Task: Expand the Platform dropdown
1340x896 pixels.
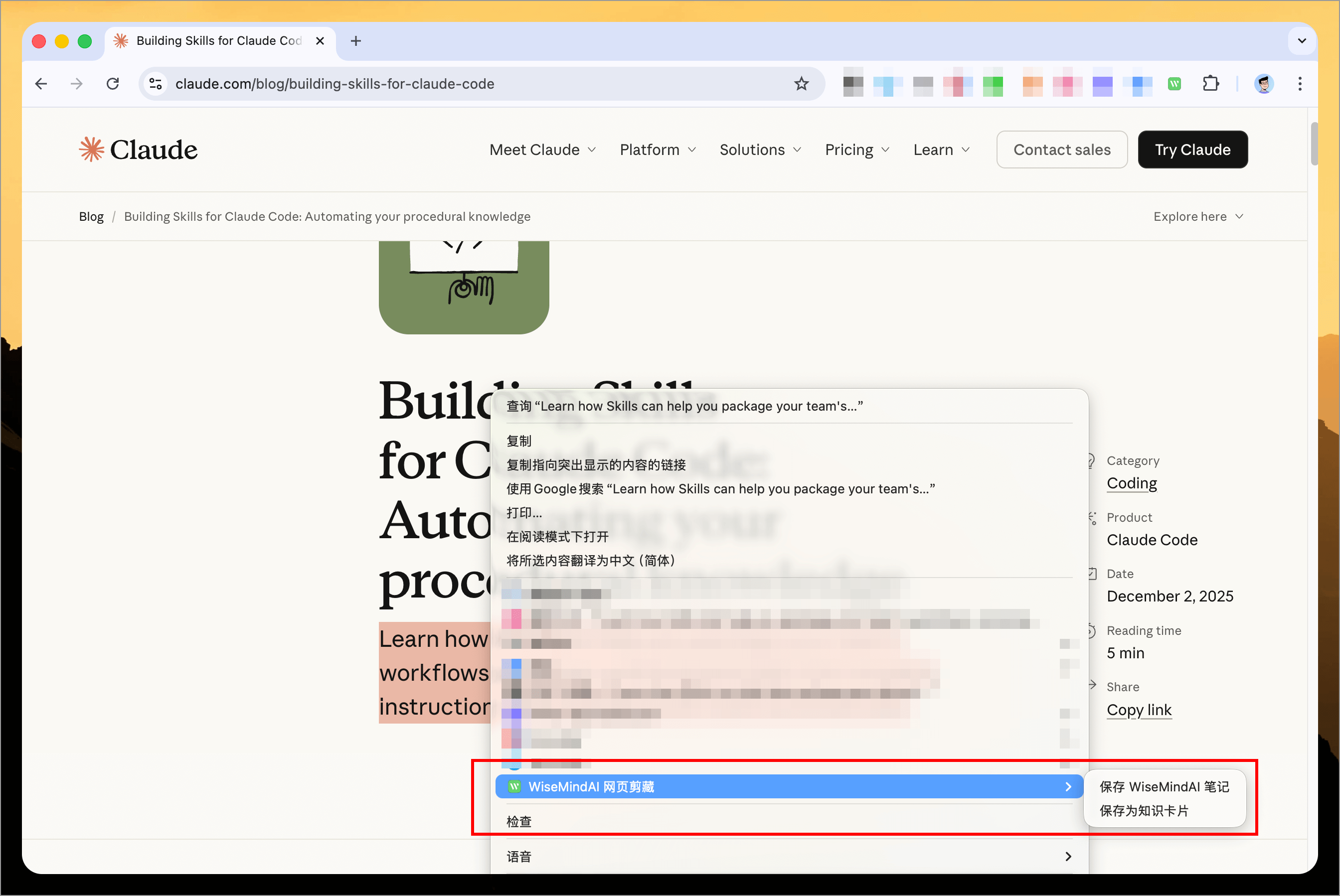Action: [658, 149]
